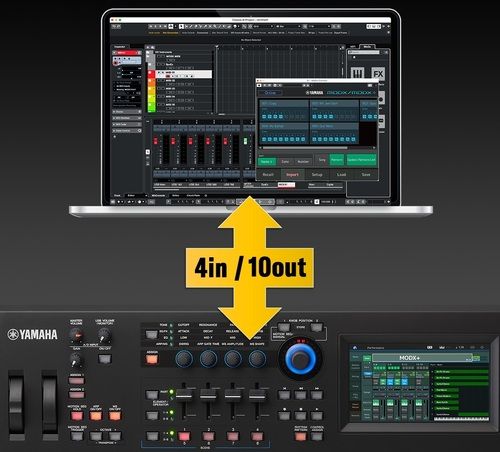Select the Object Selection arrow tool

[x=181, y=26]
